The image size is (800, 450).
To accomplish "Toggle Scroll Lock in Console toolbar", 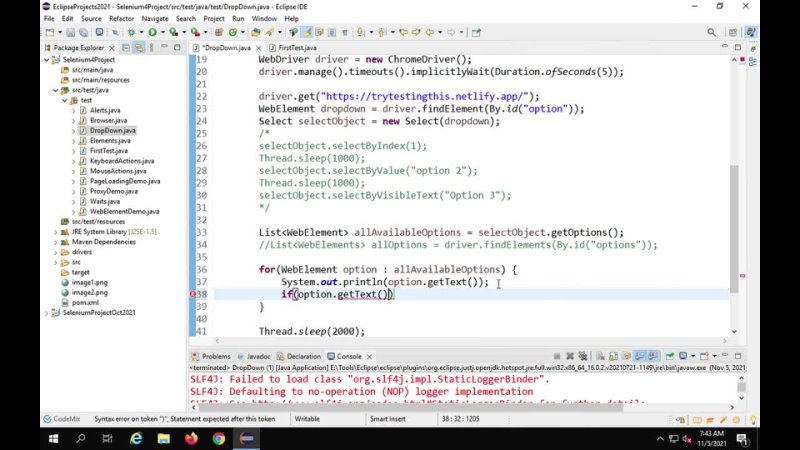I will point(613,356).
